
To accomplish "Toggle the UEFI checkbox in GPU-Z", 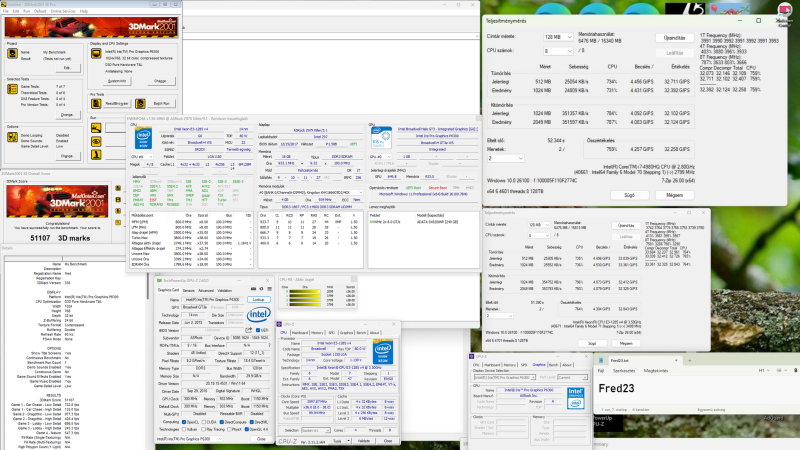I will tap(258, 330).
